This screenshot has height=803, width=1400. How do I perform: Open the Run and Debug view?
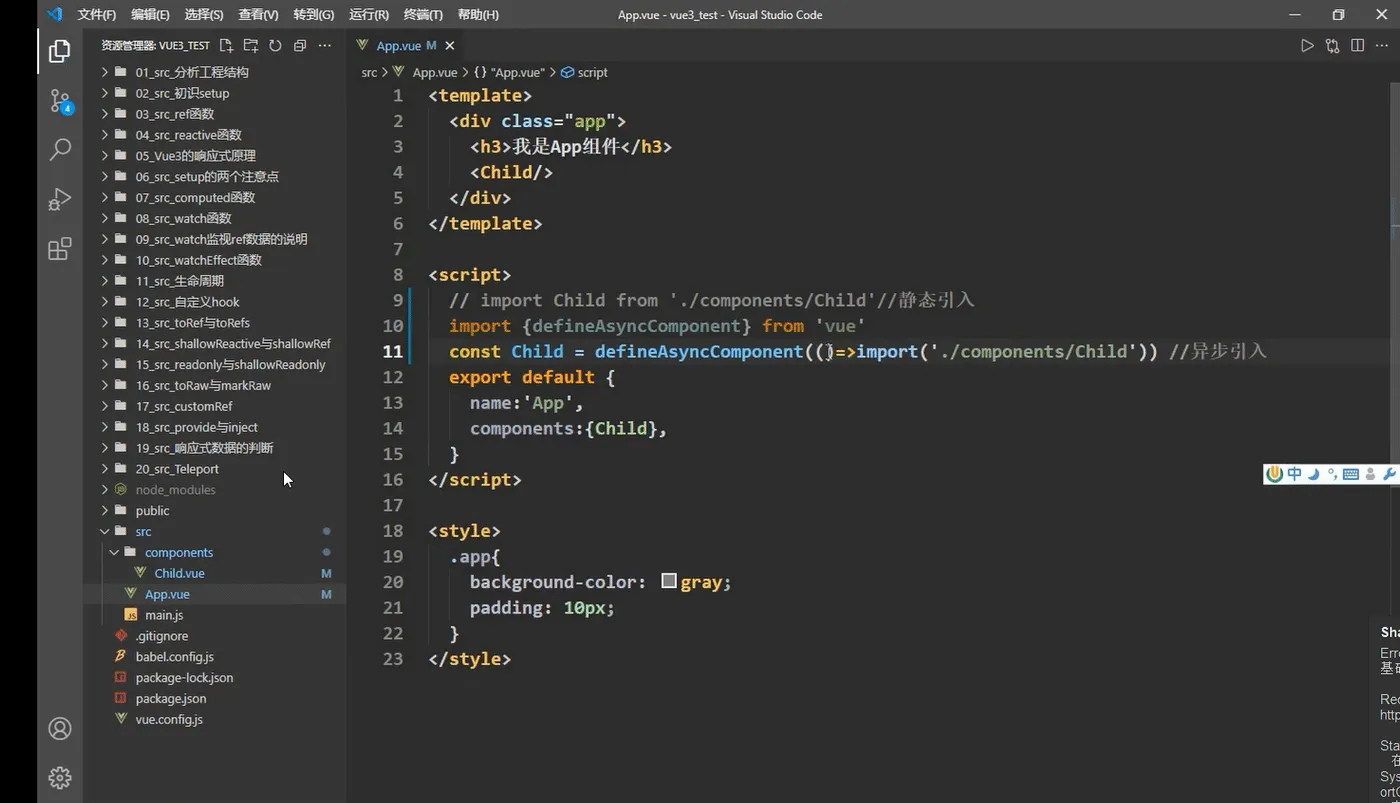pos(60,198)
